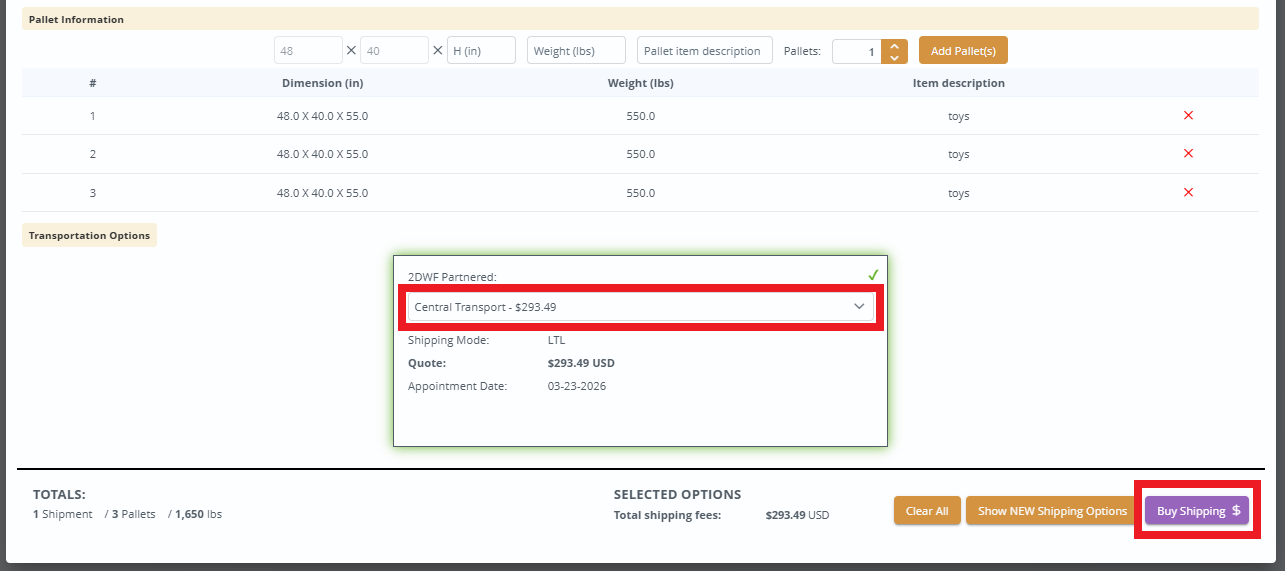
Task: Click the Add Pallet(s) button
Action: click(963, 51)
